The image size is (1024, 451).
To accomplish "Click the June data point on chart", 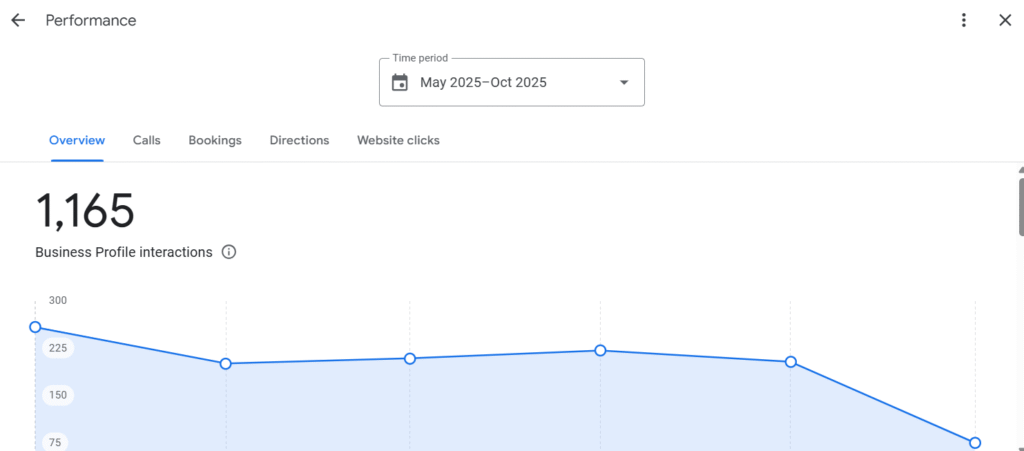I will (226, 364).
